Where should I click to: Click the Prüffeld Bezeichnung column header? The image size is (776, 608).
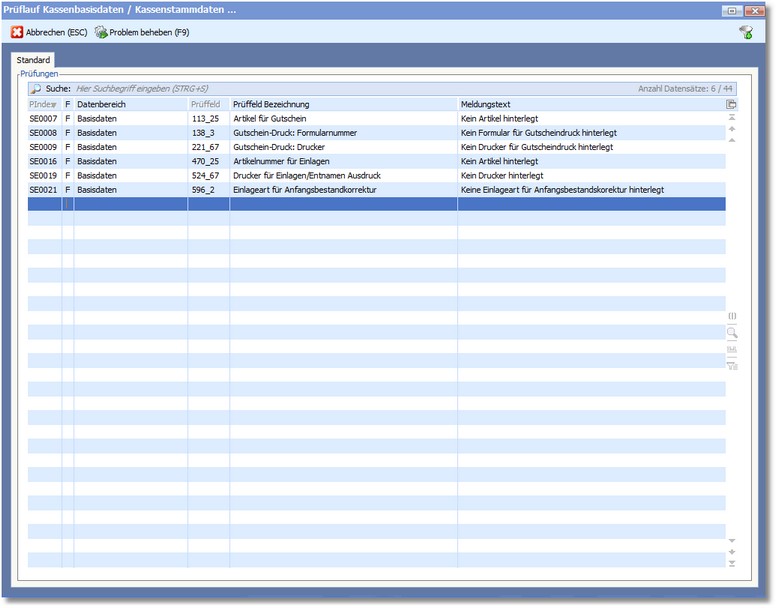(343, 104)
